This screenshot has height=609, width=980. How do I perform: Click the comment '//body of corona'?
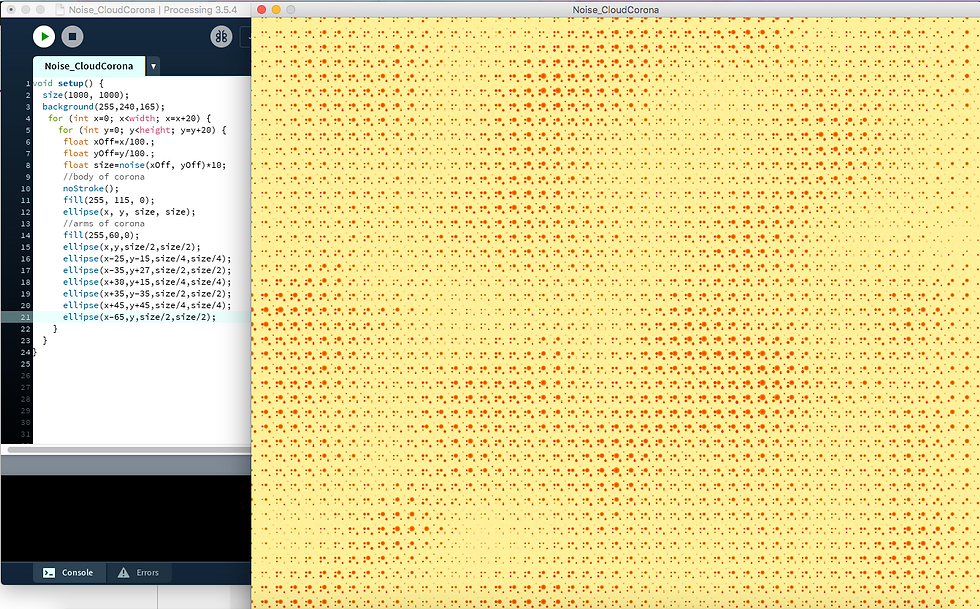pyautogui.click(x=104, y=177)
